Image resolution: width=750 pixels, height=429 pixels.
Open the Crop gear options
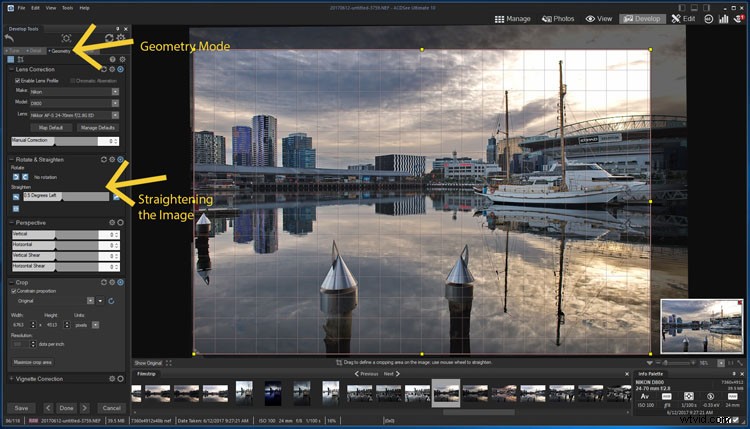(112, 282)
